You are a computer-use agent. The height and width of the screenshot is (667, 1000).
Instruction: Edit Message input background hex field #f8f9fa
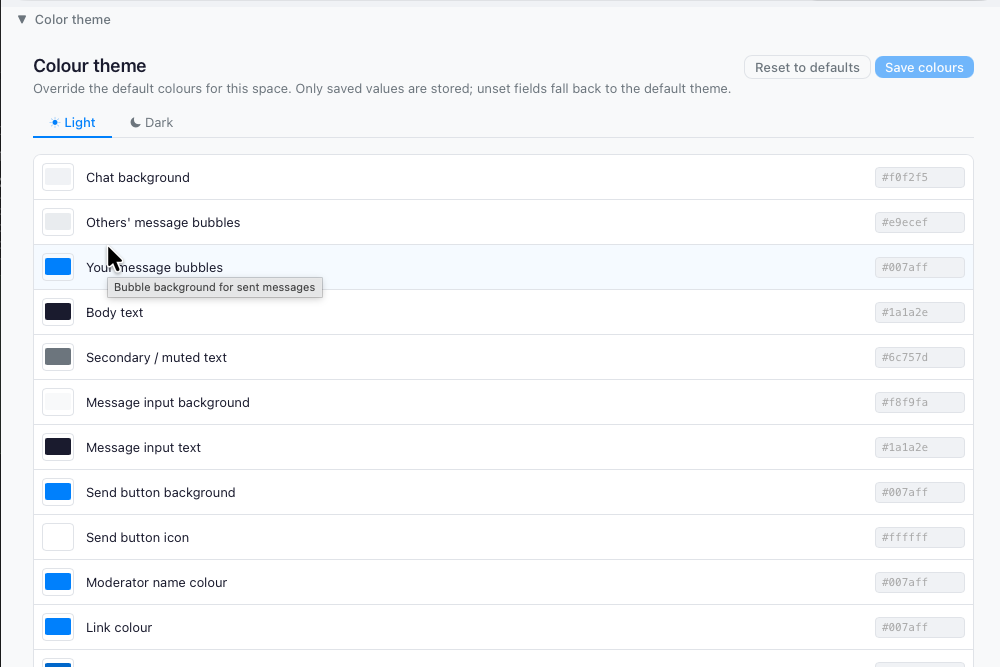point(920,402)
